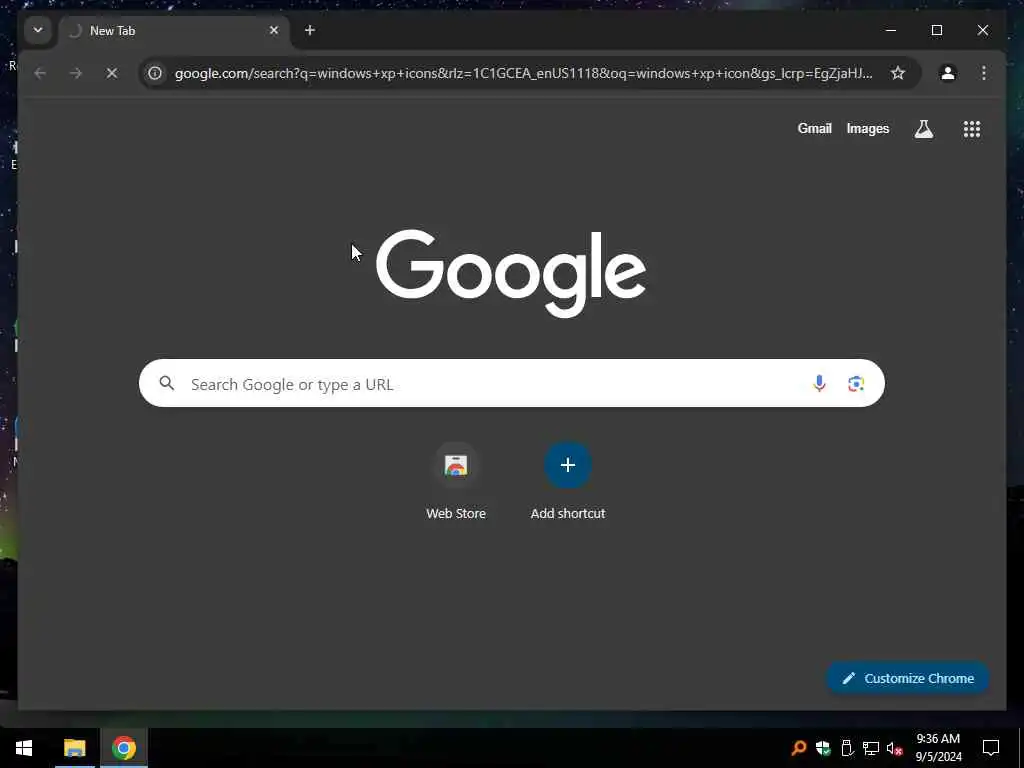
Task: Close the Chrome window
Action: pyautogui.click(x=982, y=30)
